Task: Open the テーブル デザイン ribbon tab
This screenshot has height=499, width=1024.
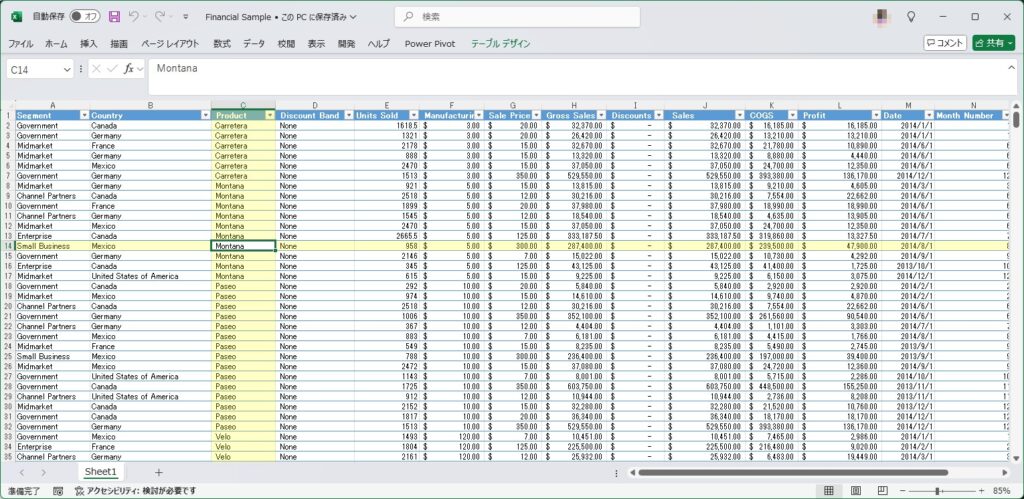Action: click(501, 44)
